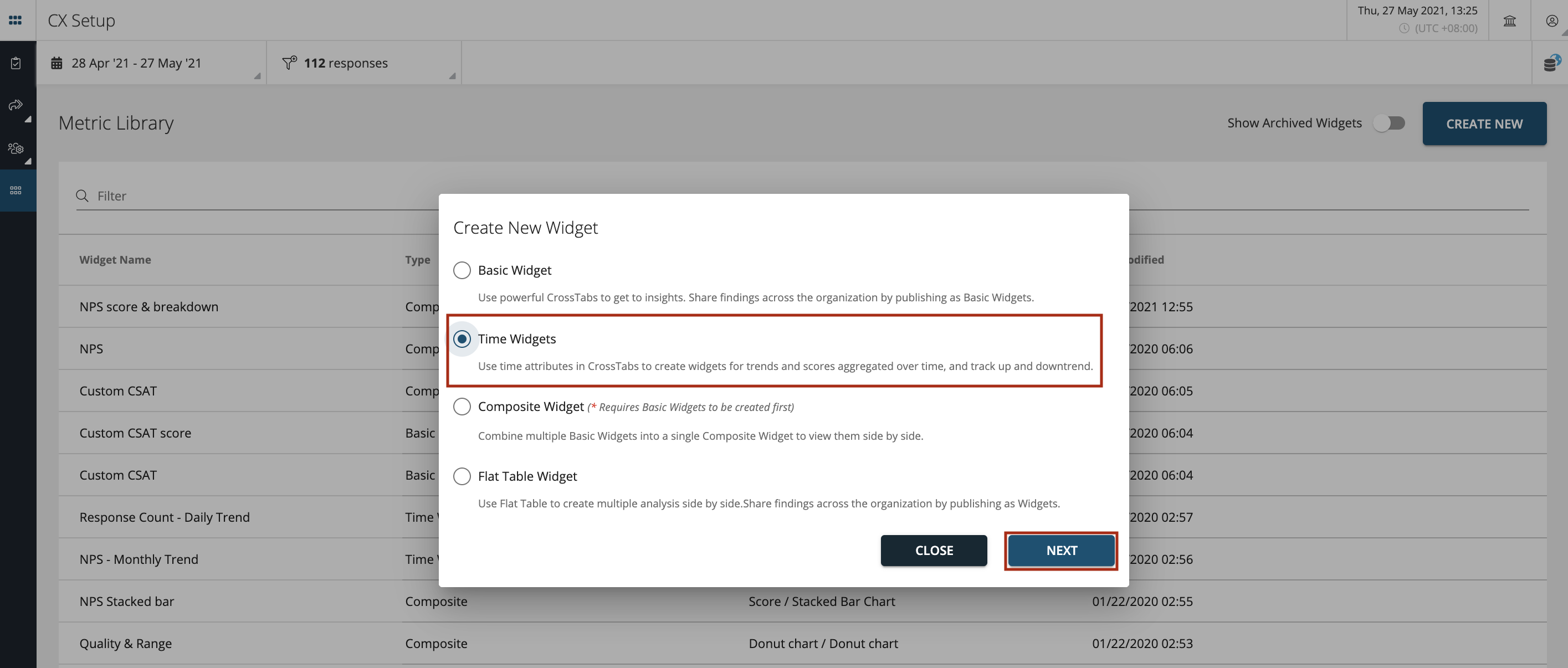Expand the share sidebar icon submenu arrow
The width and height of the screenshot is (1568, 668).
[x=27, y=119]
